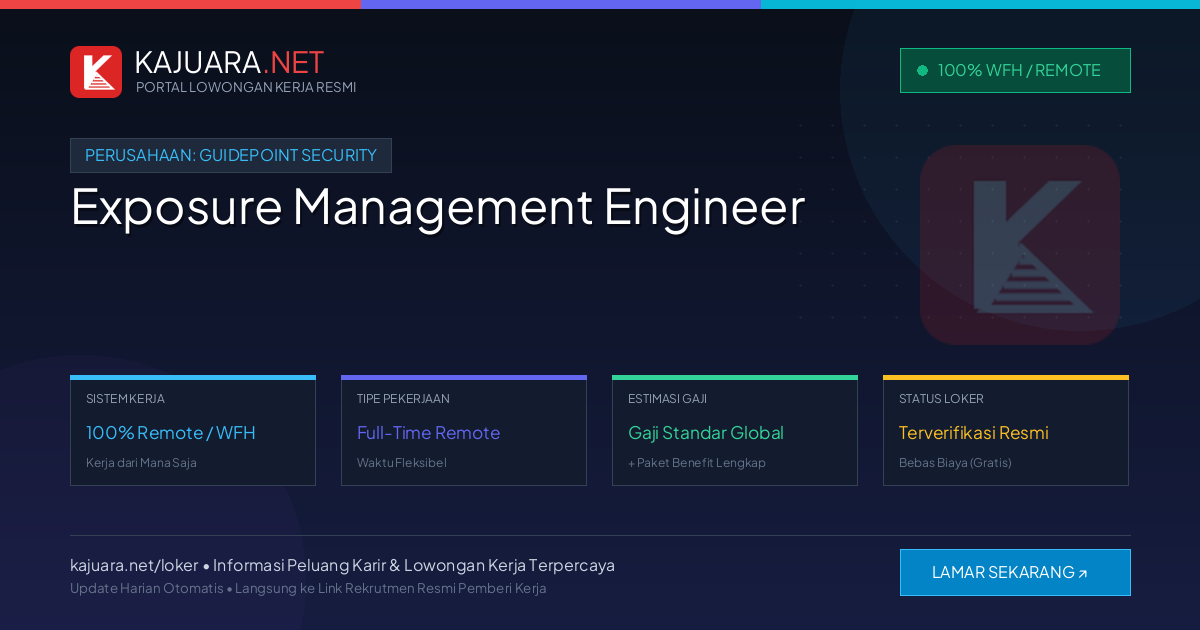Click the Kerja dari Mana Saja text

click(141, 463)
